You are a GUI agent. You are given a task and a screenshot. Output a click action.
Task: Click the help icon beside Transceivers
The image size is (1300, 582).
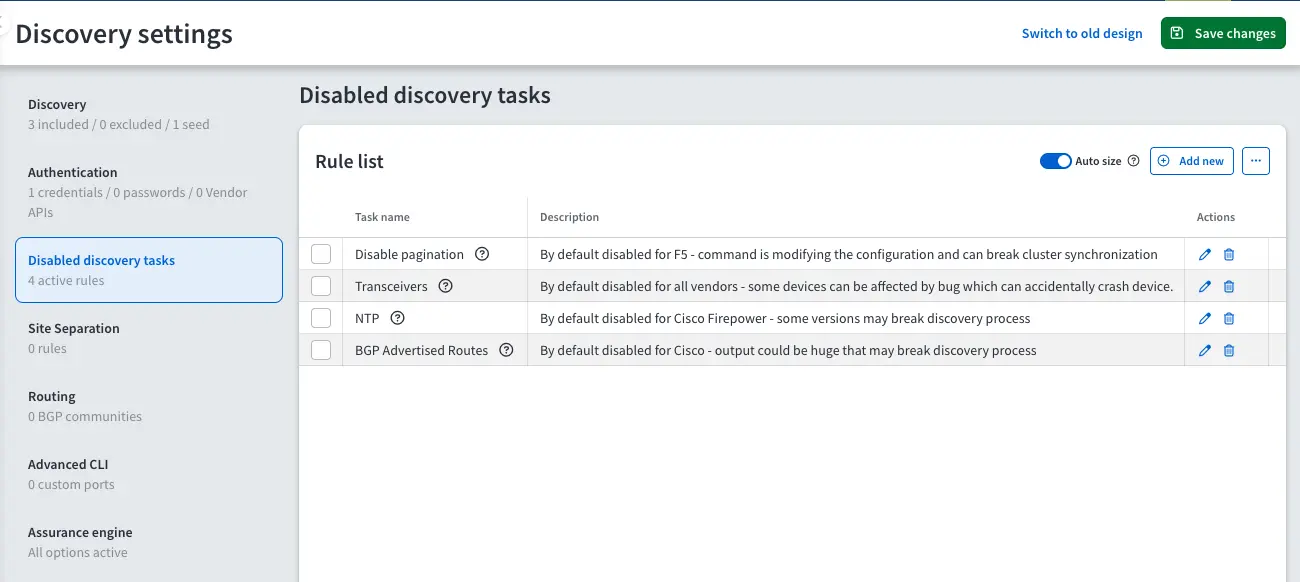(446, 286)
